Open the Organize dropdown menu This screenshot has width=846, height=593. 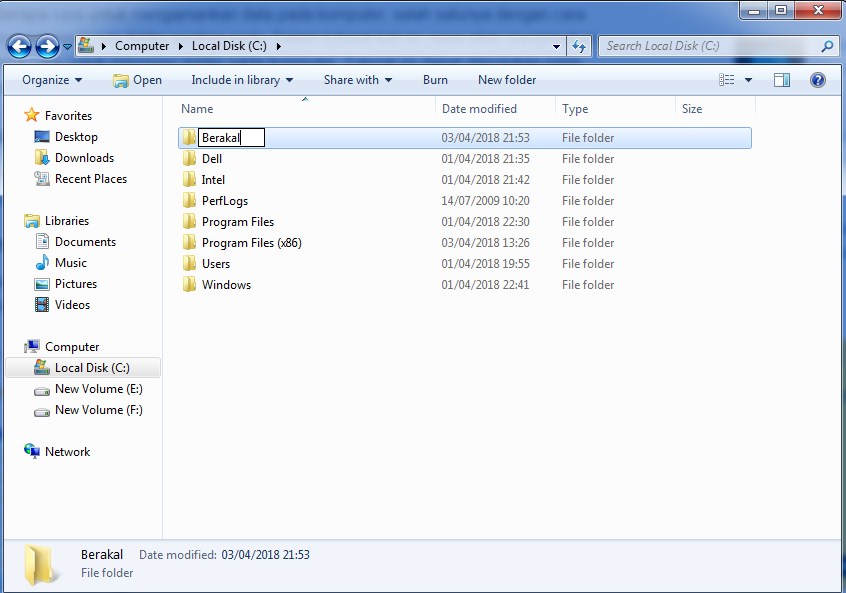click(51, 79)
